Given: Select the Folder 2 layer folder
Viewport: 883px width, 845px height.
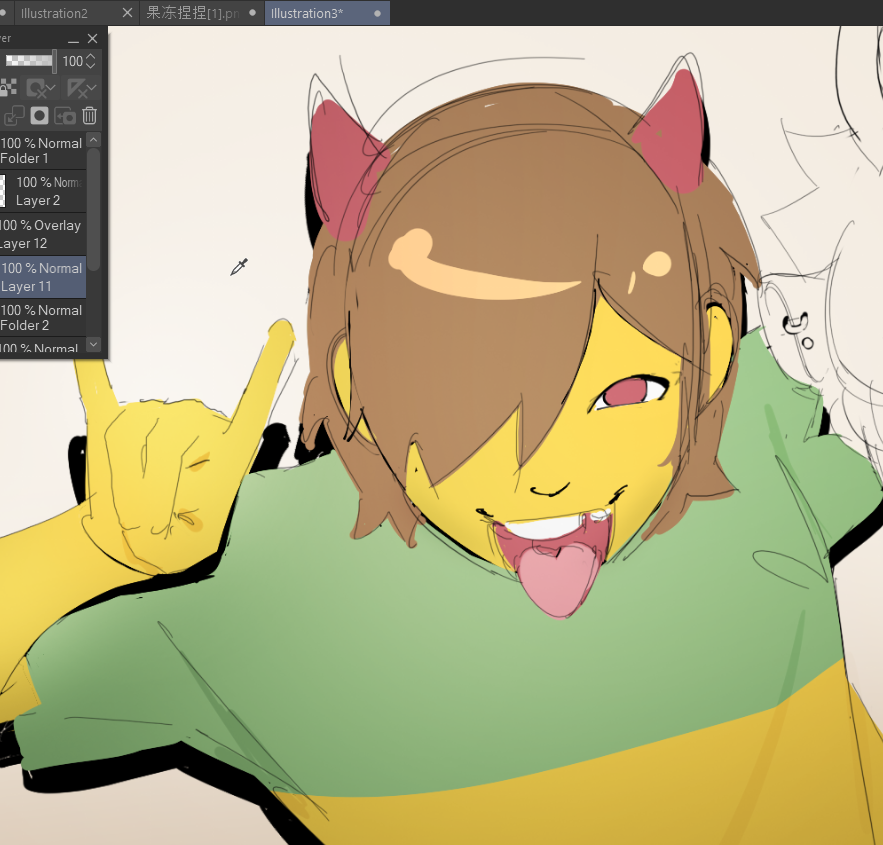Looking at the screenshot, I should (x=43, y=318).
